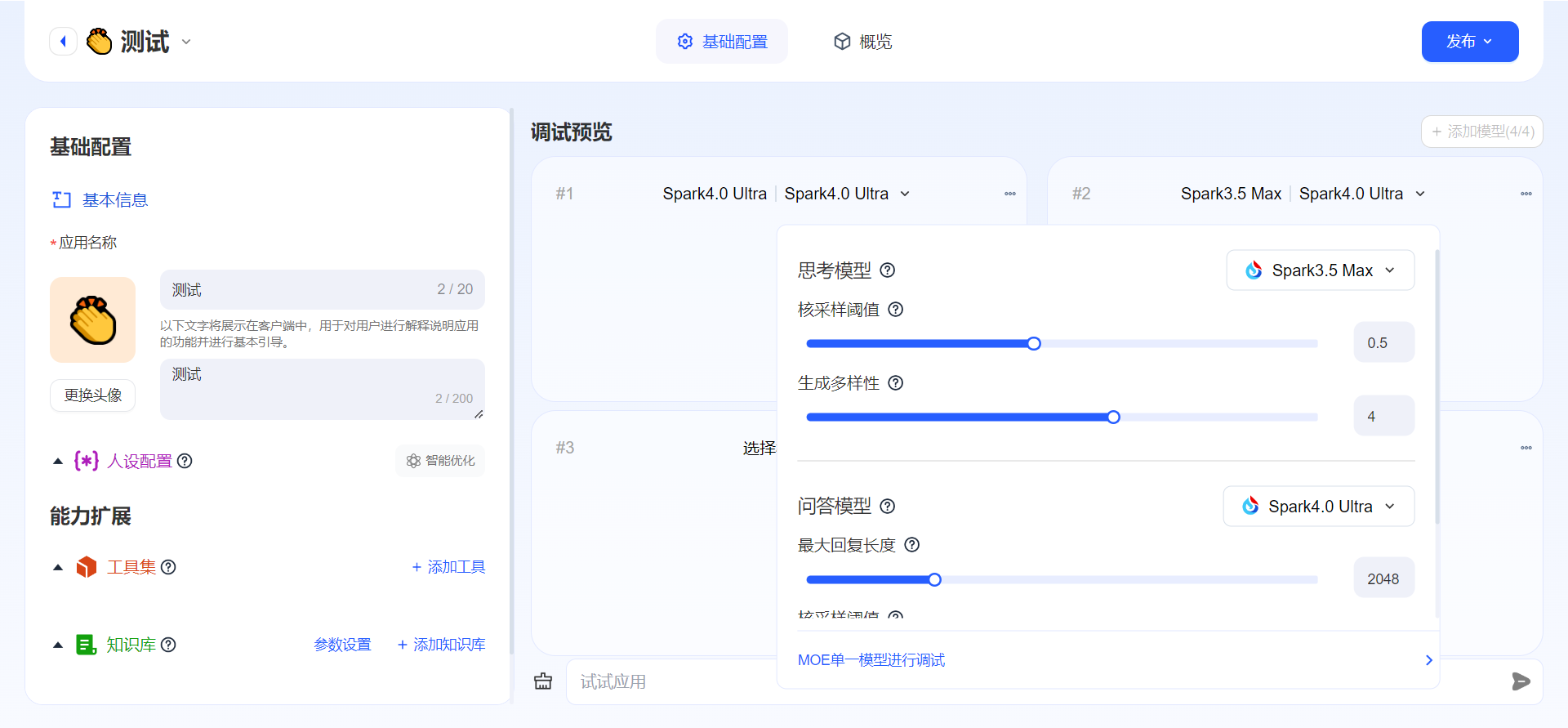Adjust the 核采样阈值 slider handle
This screenshot has width=1568, height=728.
[1034, 343]
